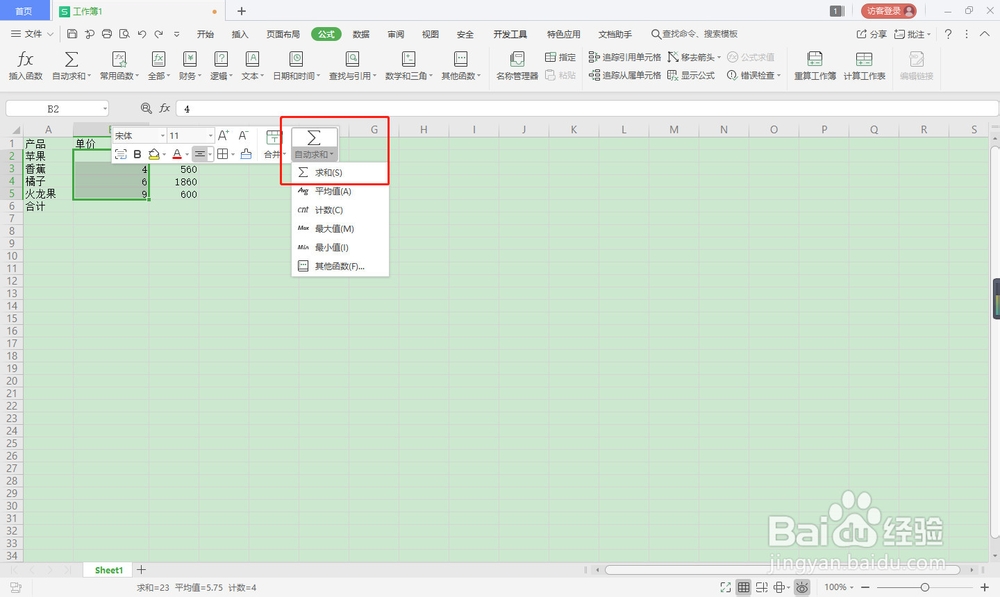Click the borders grid icon in mini toolbar
The height and width of the screenshot is (597, 1000).
click(223, 154)
